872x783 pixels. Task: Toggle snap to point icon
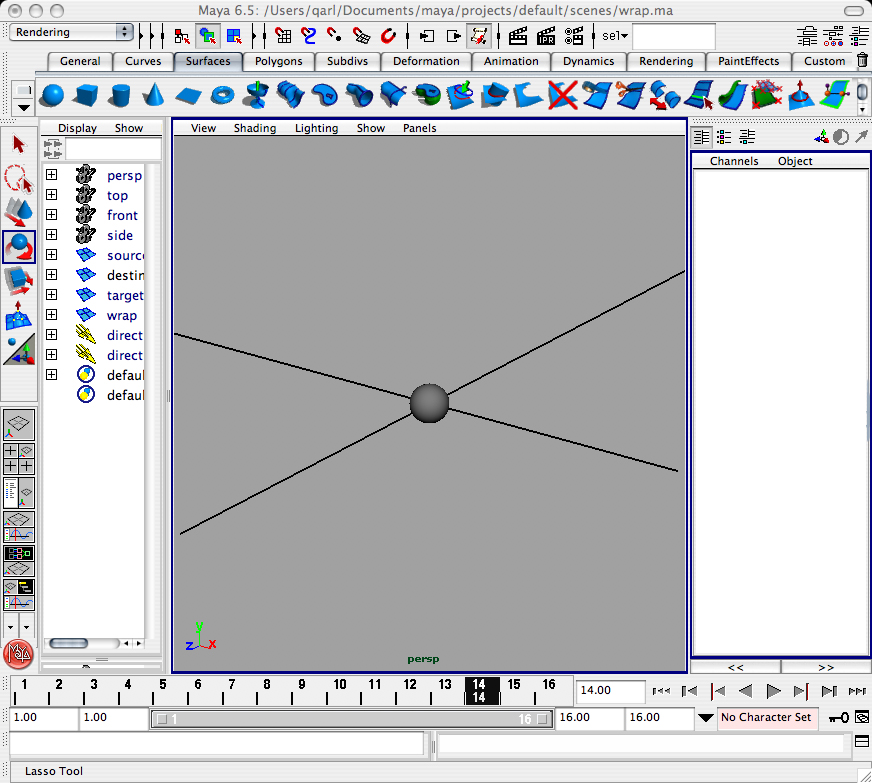coord(334,36)
